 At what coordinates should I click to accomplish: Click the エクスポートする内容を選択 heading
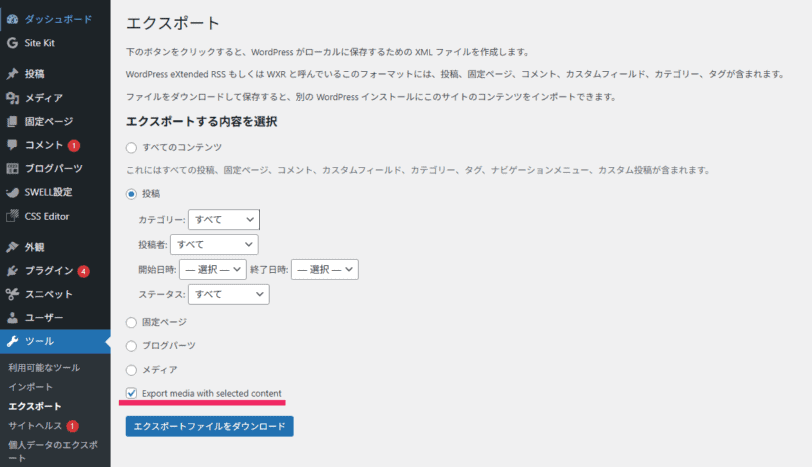tap(201, 122)
